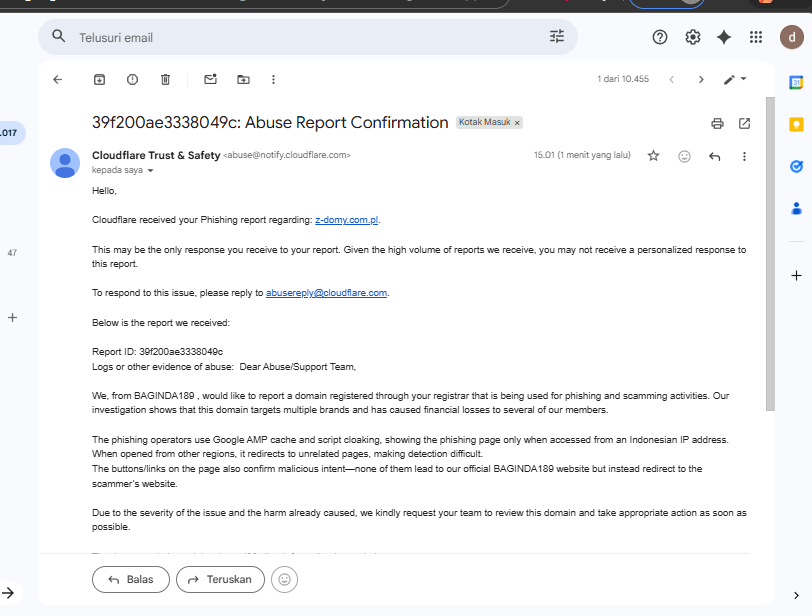The height and width of the screenshot is (616, 812).
Task: Open the Google apps grid
Action: (756, 37)
